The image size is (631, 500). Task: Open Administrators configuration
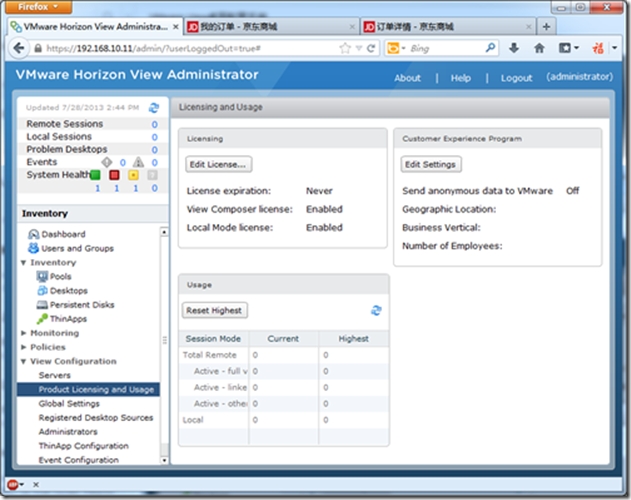(68, 432)
